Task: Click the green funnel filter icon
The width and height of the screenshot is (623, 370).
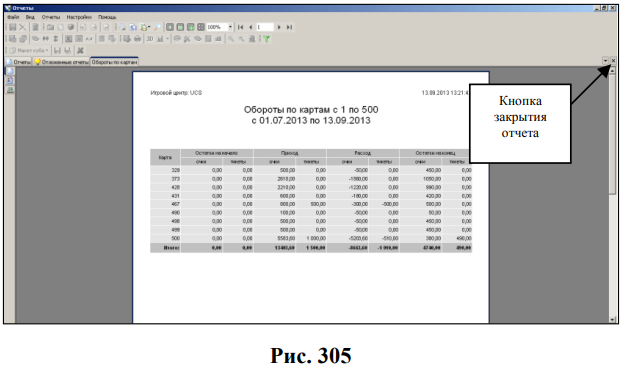Action: [x=267, y=39]
